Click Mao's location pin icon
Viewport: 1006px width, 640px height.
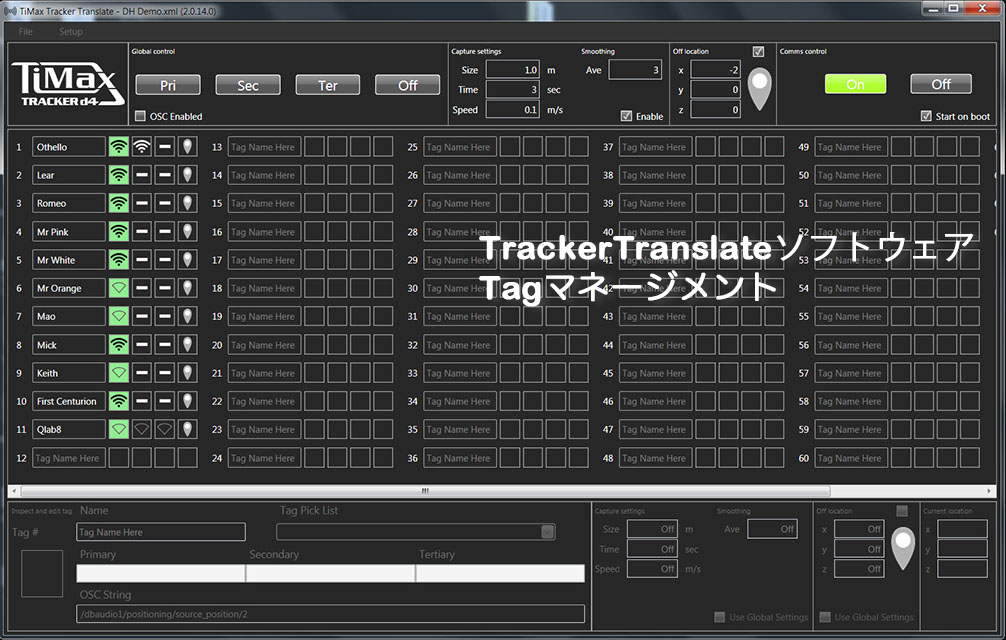[x=187, y=316]
